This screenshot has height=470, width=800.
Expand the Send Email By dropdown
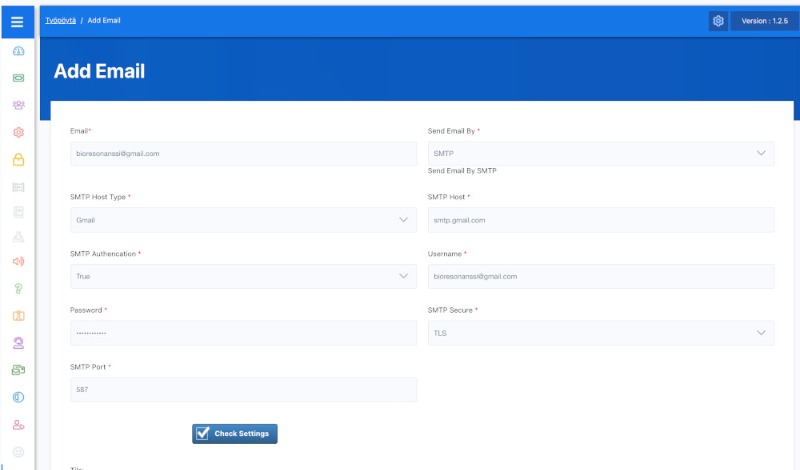coord(600,153)
